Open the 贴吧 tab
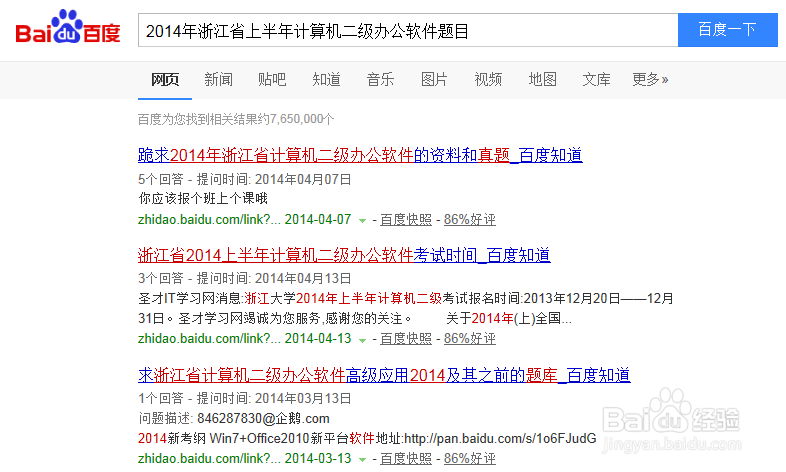786x472 pixels. pos(272,79)
